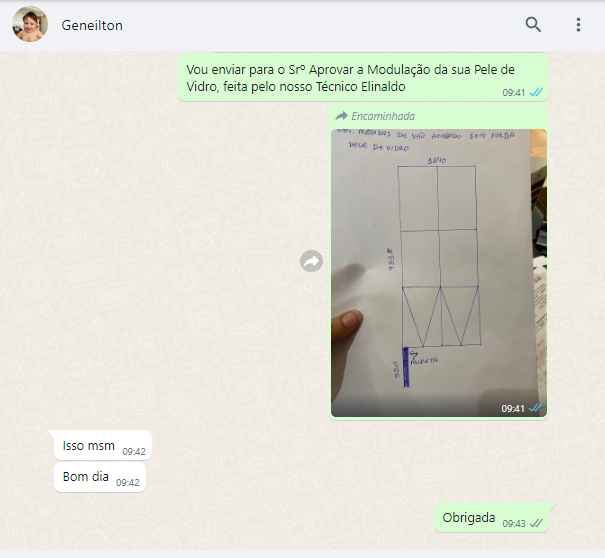Open the three-dot chat menu
605x558 pixels.
(578, 25)
